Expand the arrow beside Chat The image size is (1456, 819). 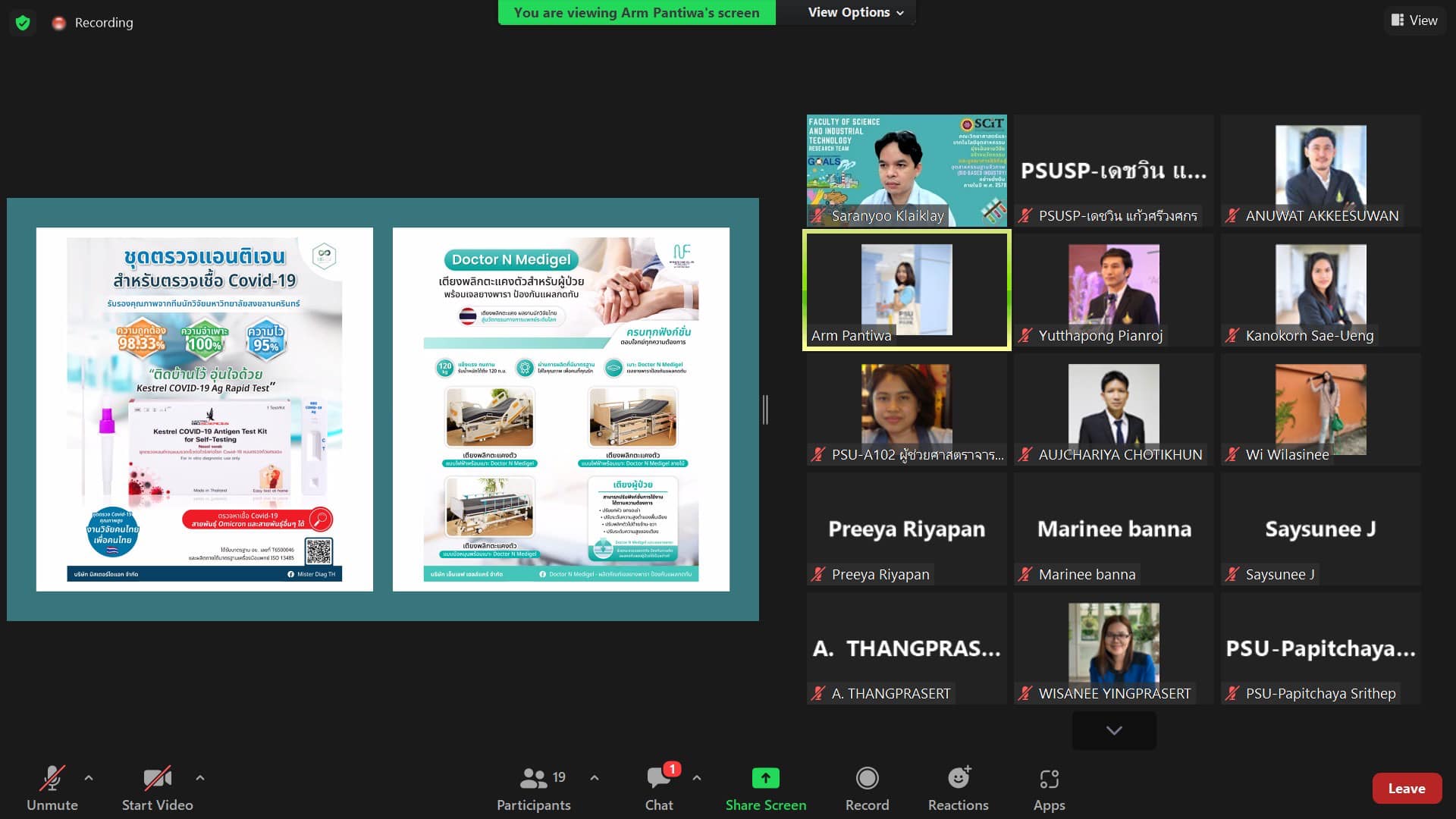pyautogui.click(x=697, y=777)
